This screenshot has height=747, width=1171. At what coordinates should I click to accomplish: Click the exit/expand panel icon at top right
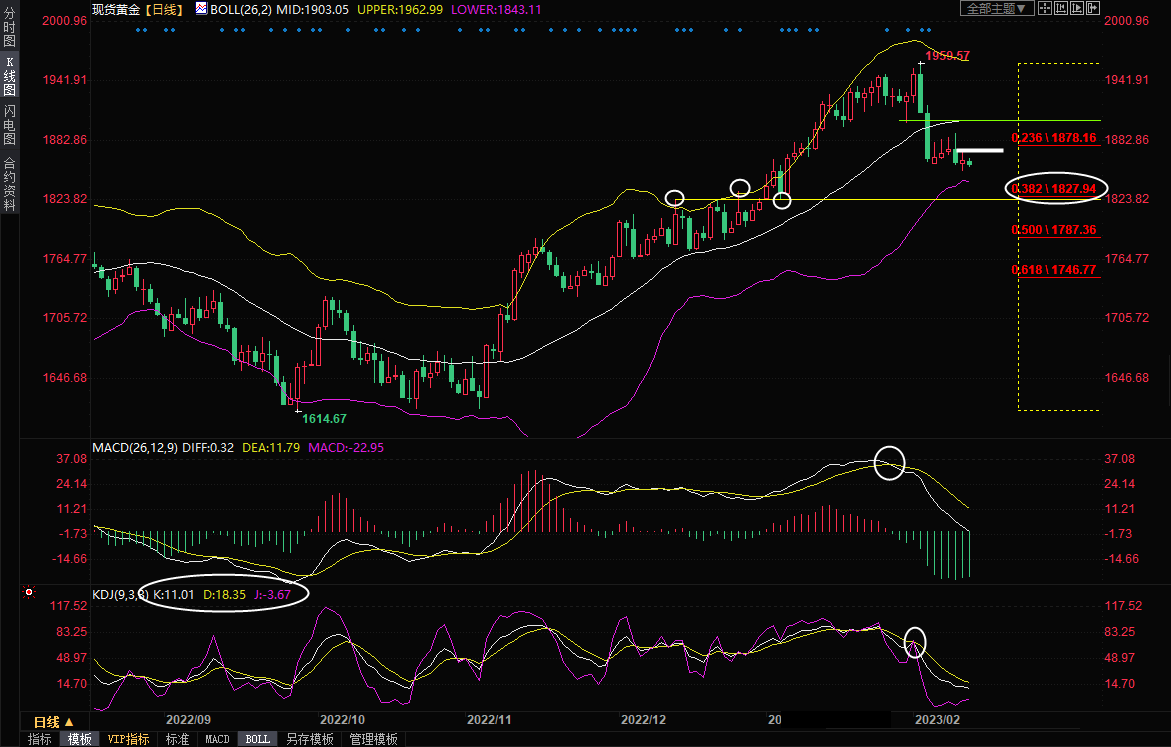coord(1093,8)
